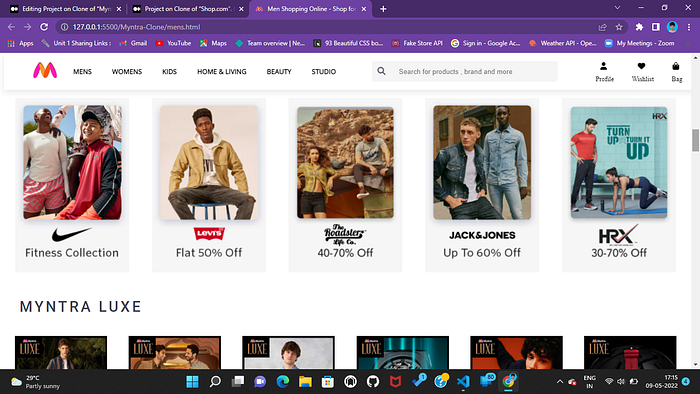Expand the tab search dropdown
The image size is (700, 394).
click(x=617, y=8)
